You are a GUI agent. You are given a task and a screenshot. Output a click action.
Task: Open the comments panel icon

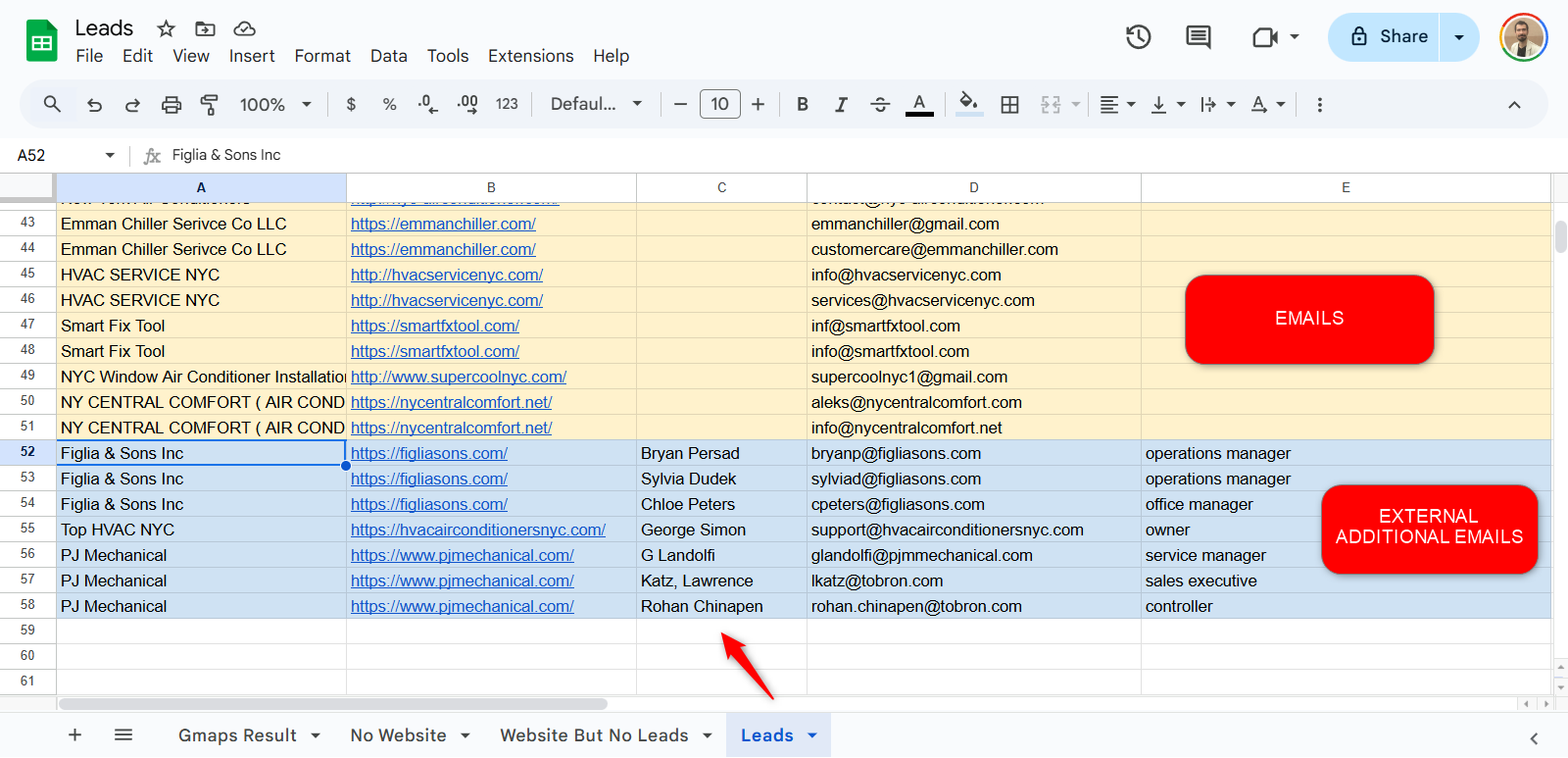coord(1198,37)
